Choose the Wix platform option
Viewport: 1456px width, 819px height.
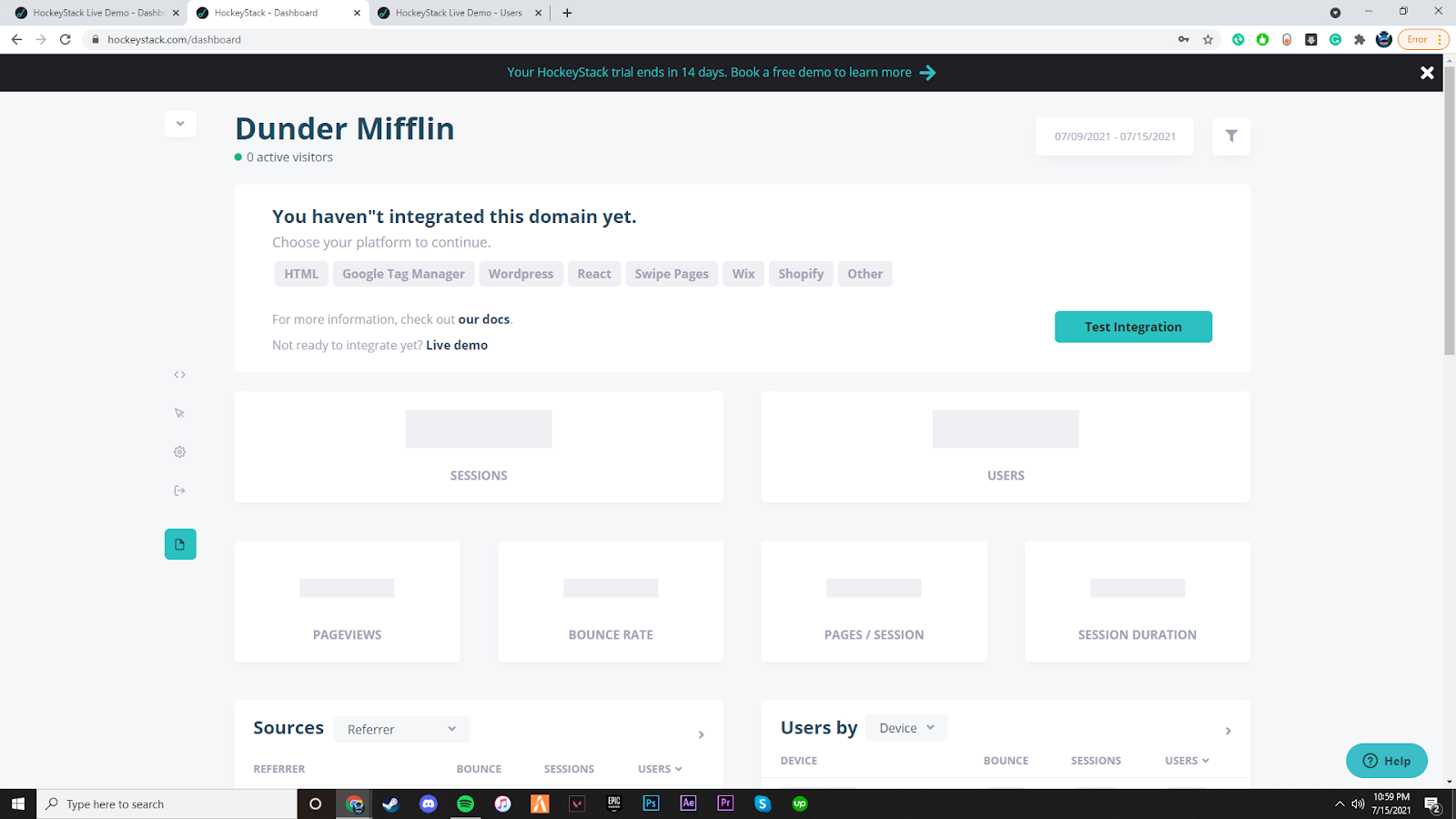743,274
